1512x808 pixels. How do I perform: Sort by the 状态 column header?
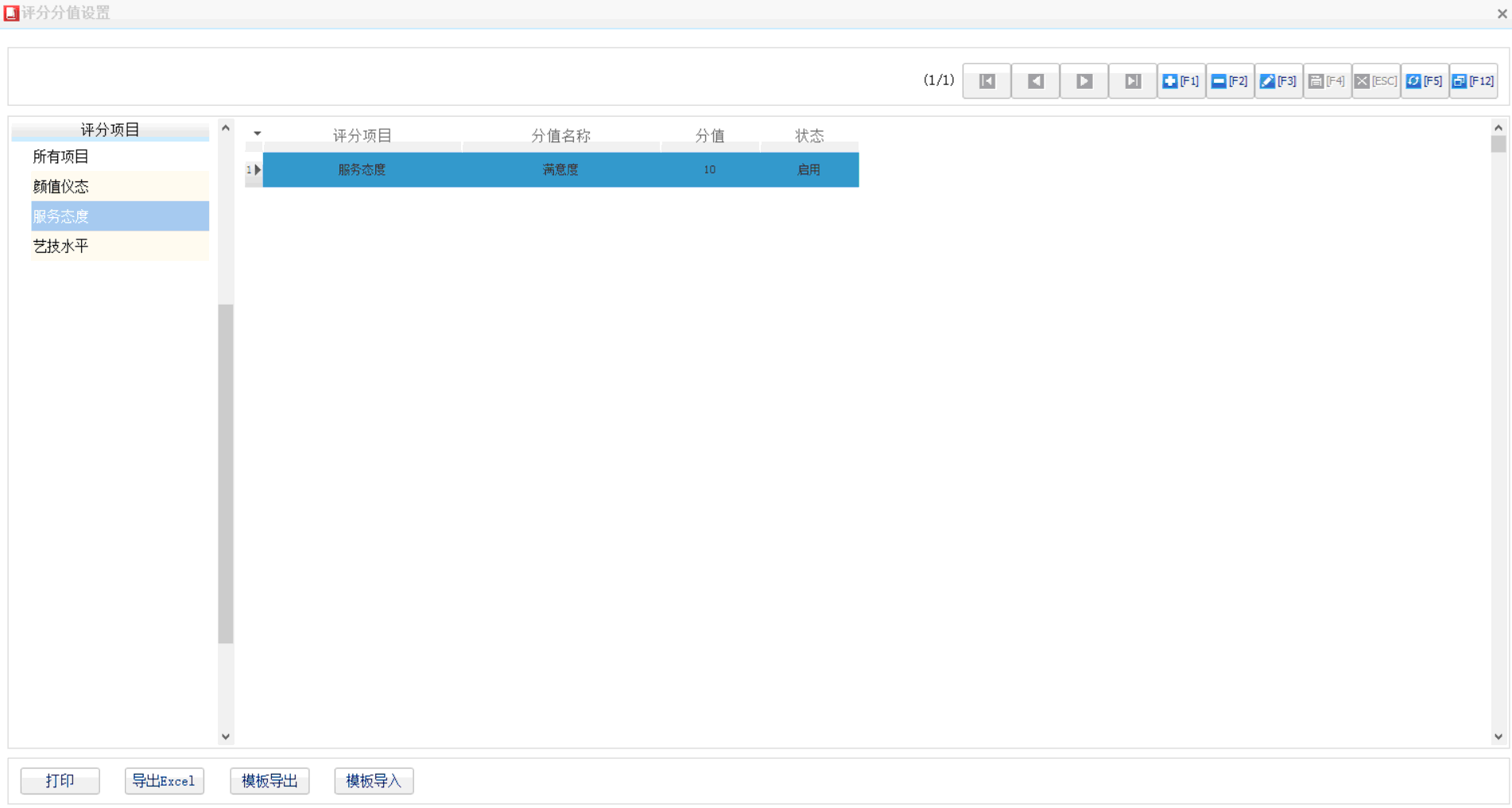[809, 136]
